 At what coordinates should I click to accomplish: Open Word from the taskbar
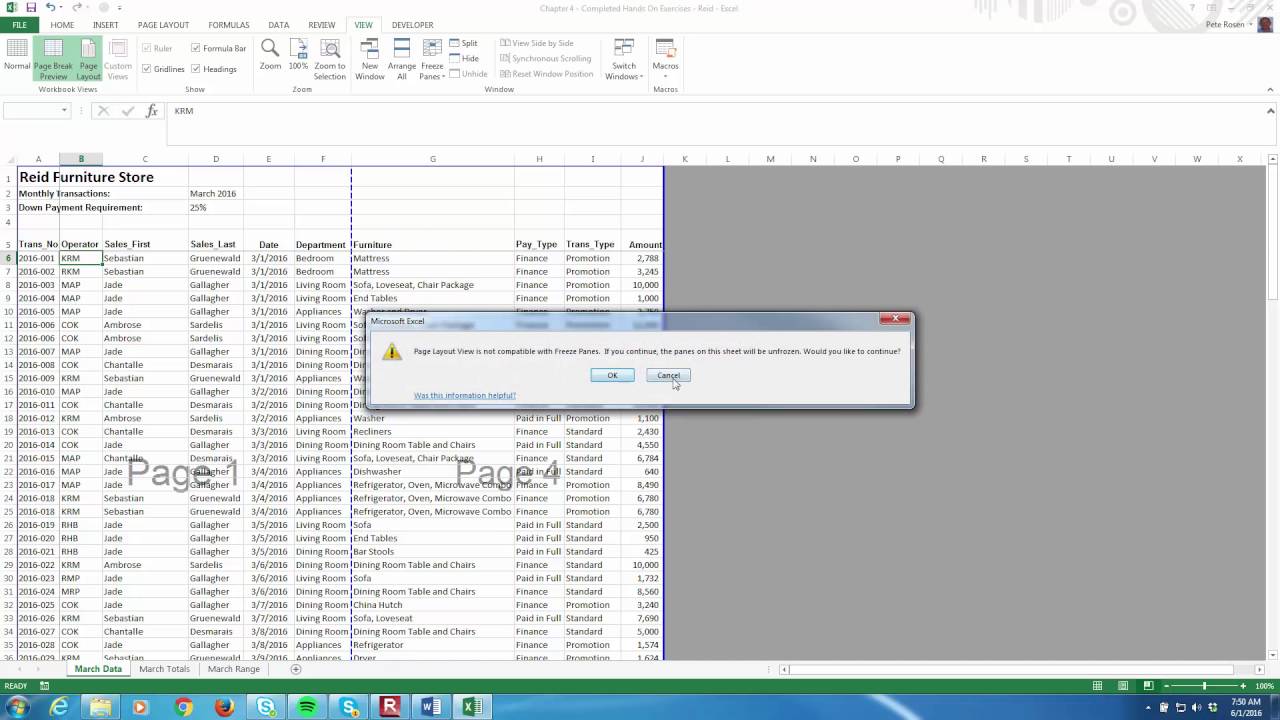pos(431,707)
